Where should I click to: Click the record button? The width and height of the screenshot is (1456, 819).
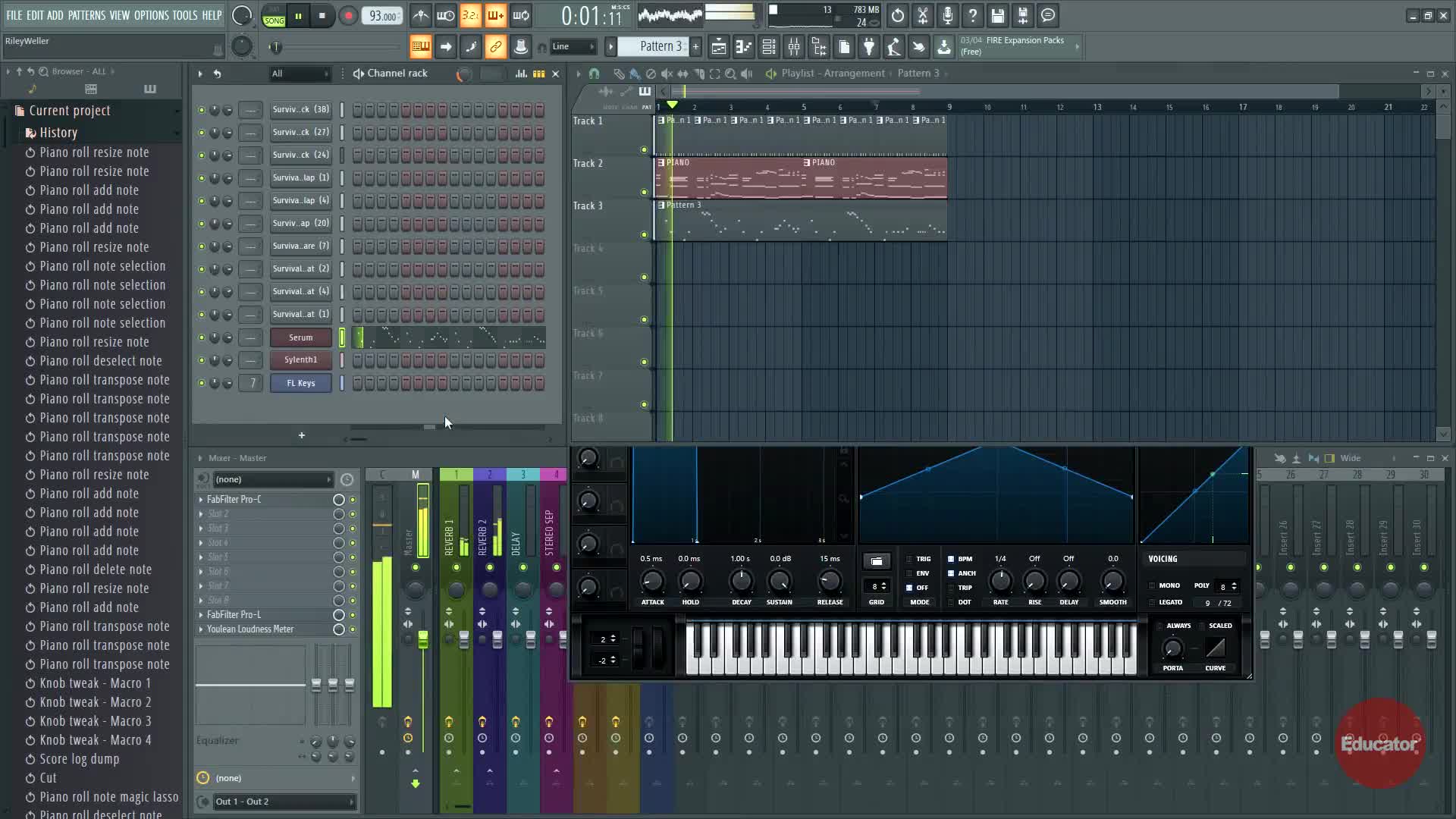coord(348,16)
